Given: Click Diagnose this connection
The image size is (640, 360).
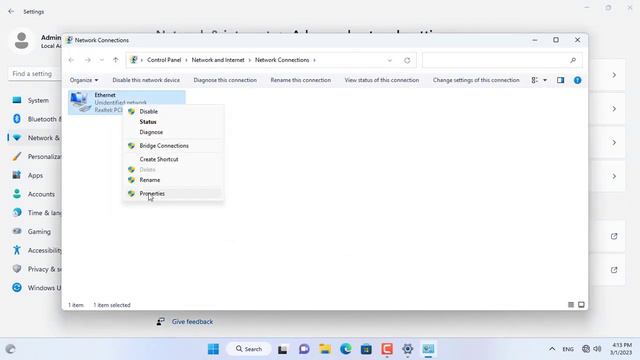Looking at the screenshot, I should (225, 80).
